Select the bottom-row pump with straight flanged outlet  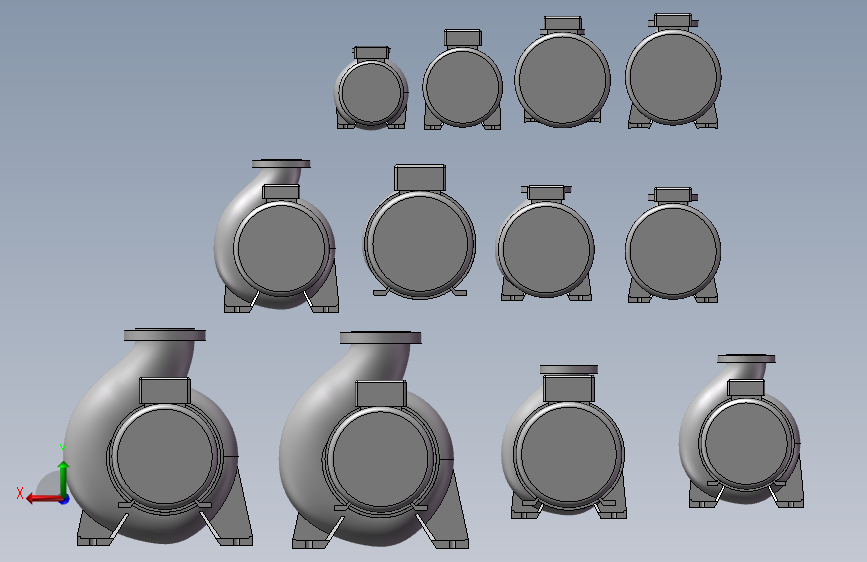point(566,442)
